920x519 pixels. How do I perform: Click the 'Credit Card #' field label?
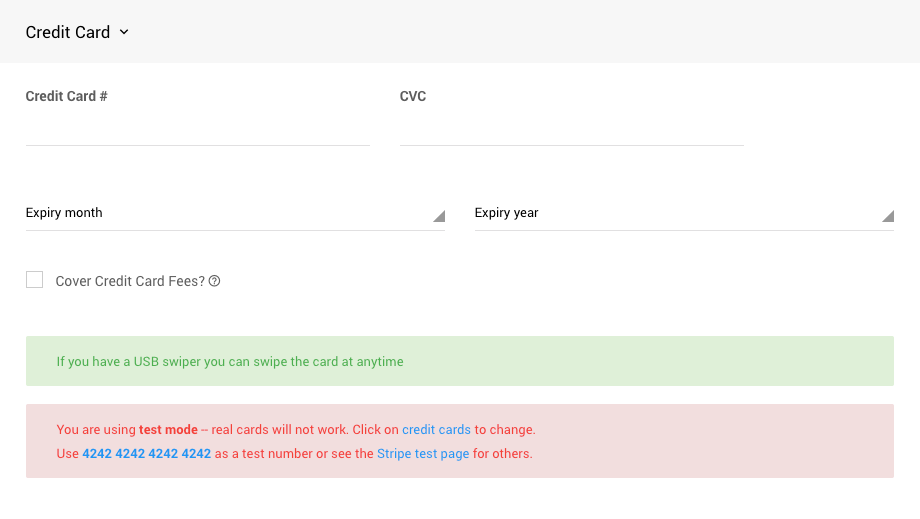(67, 97)
